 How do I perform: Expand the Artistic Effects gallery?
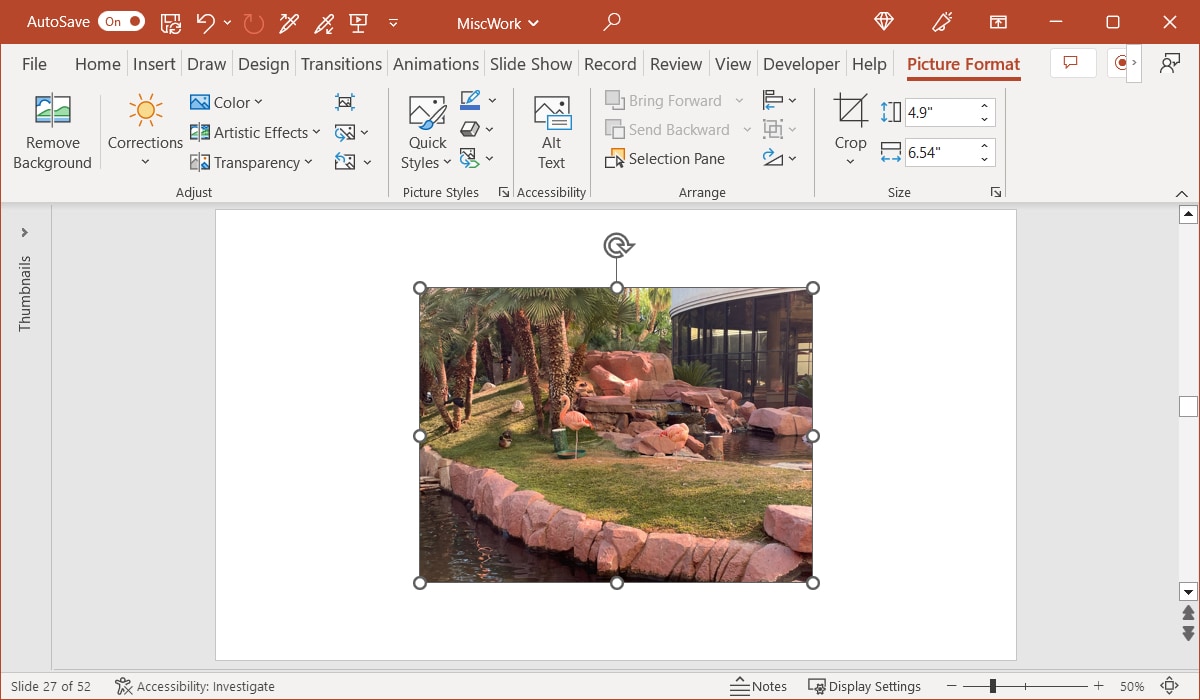coord(255,132)
